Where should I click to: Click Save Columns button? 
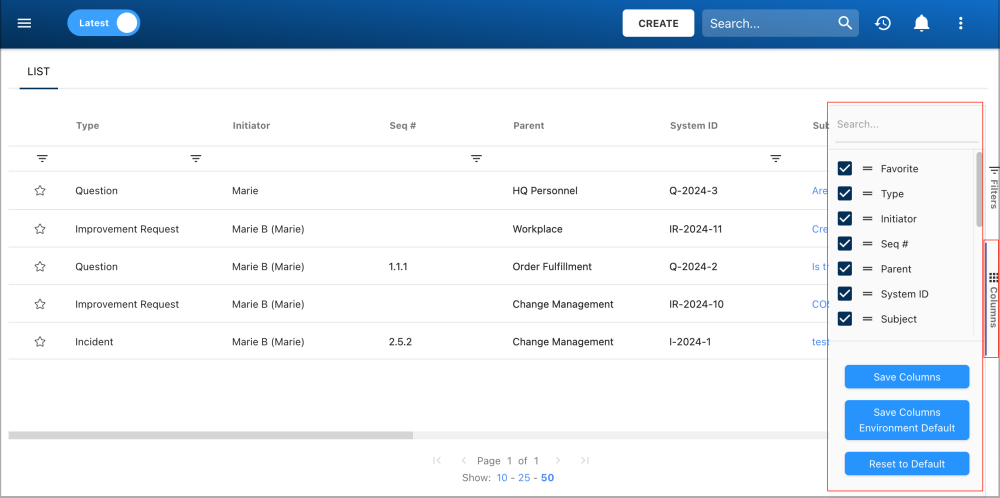click(x=907, y=377)
